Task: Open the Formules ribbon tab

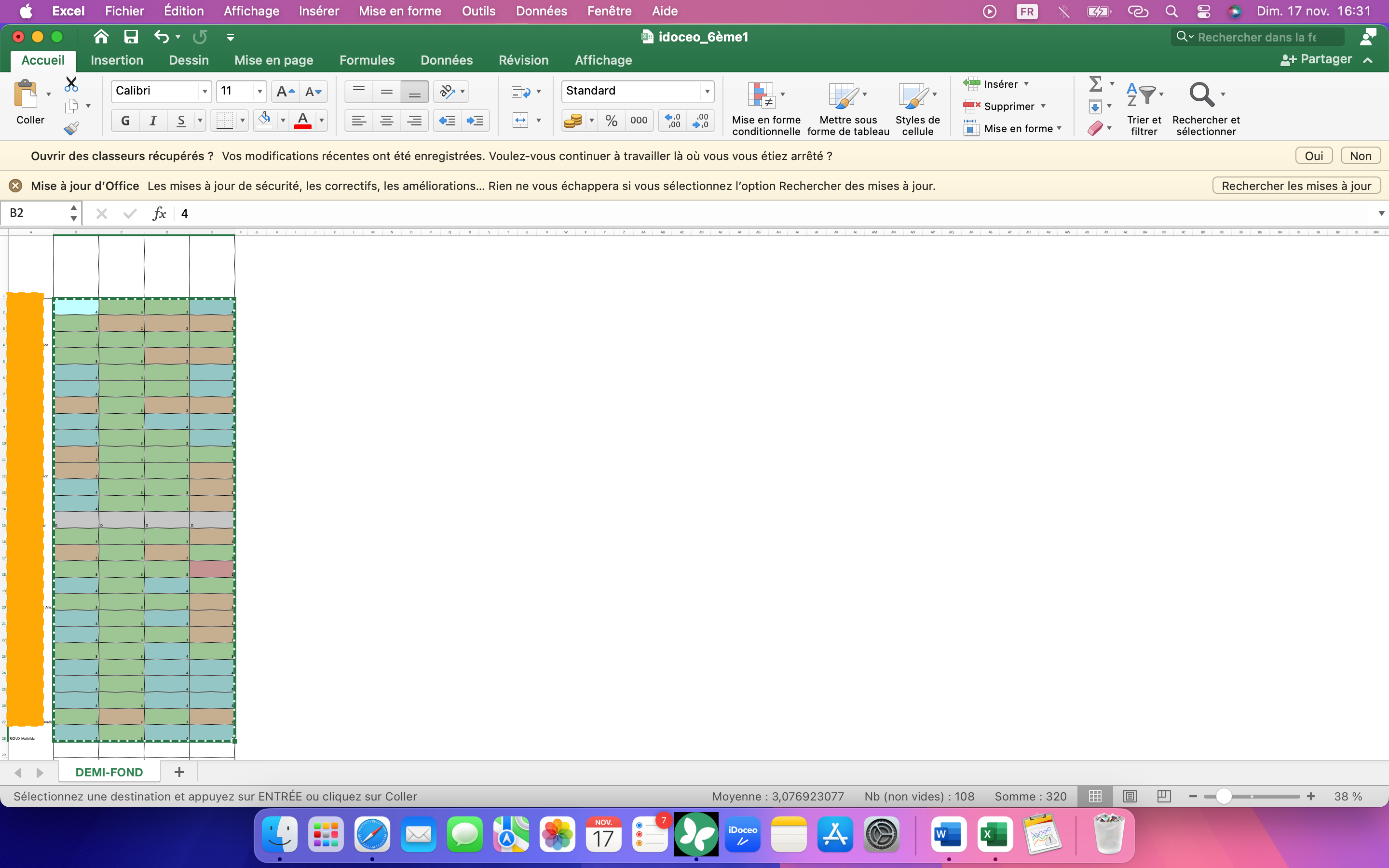Action: click(x=367, y=60)
